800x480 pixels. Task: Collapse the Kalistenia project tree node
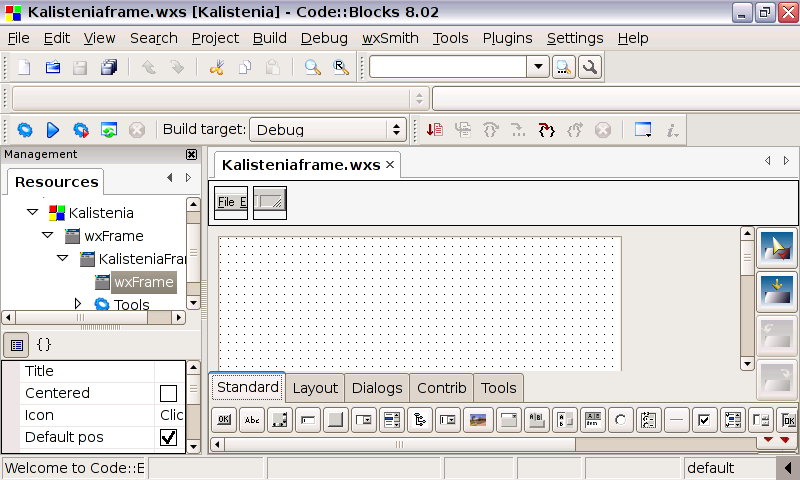click(33, 212)
